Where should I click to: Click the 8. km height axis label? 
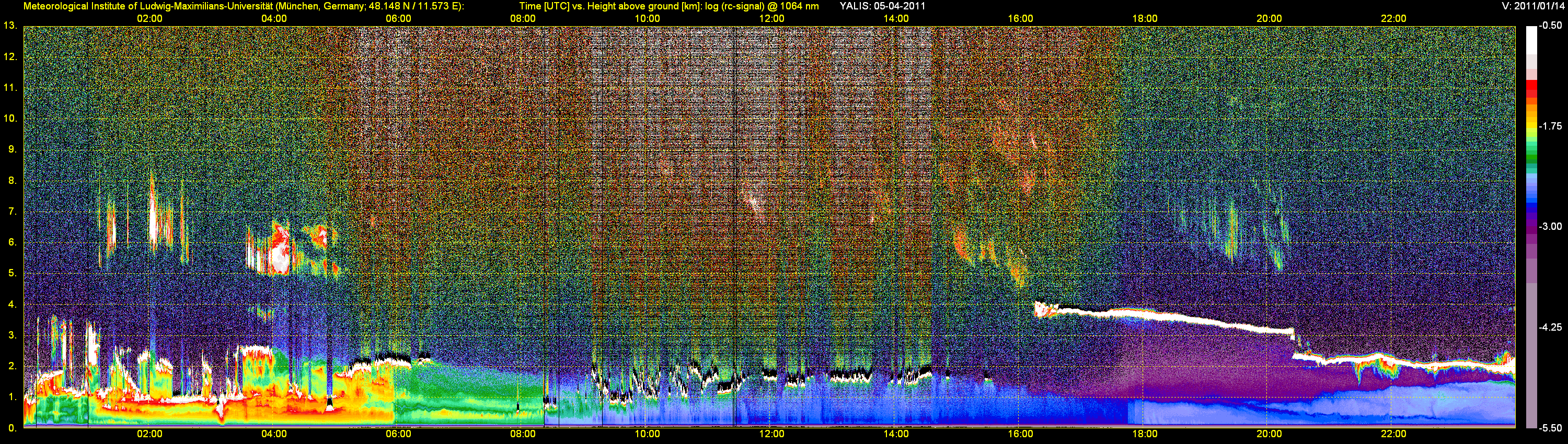pos(12,180)
